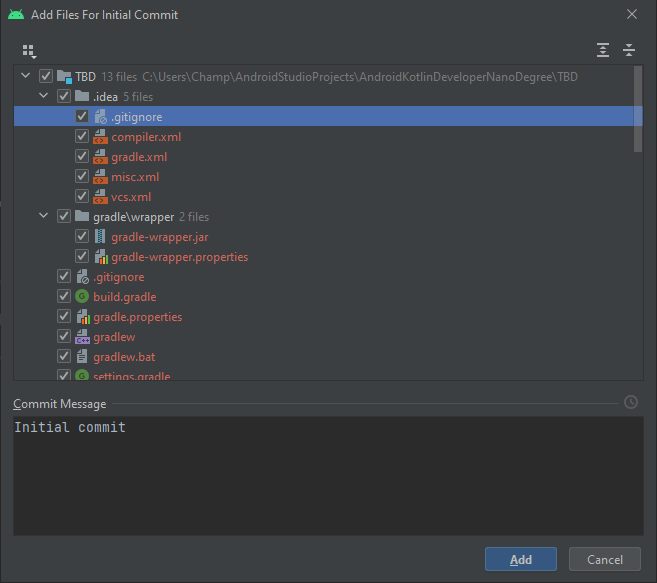Select the TBD 13 files root row

pyautogui.click(x=328, y=77)
